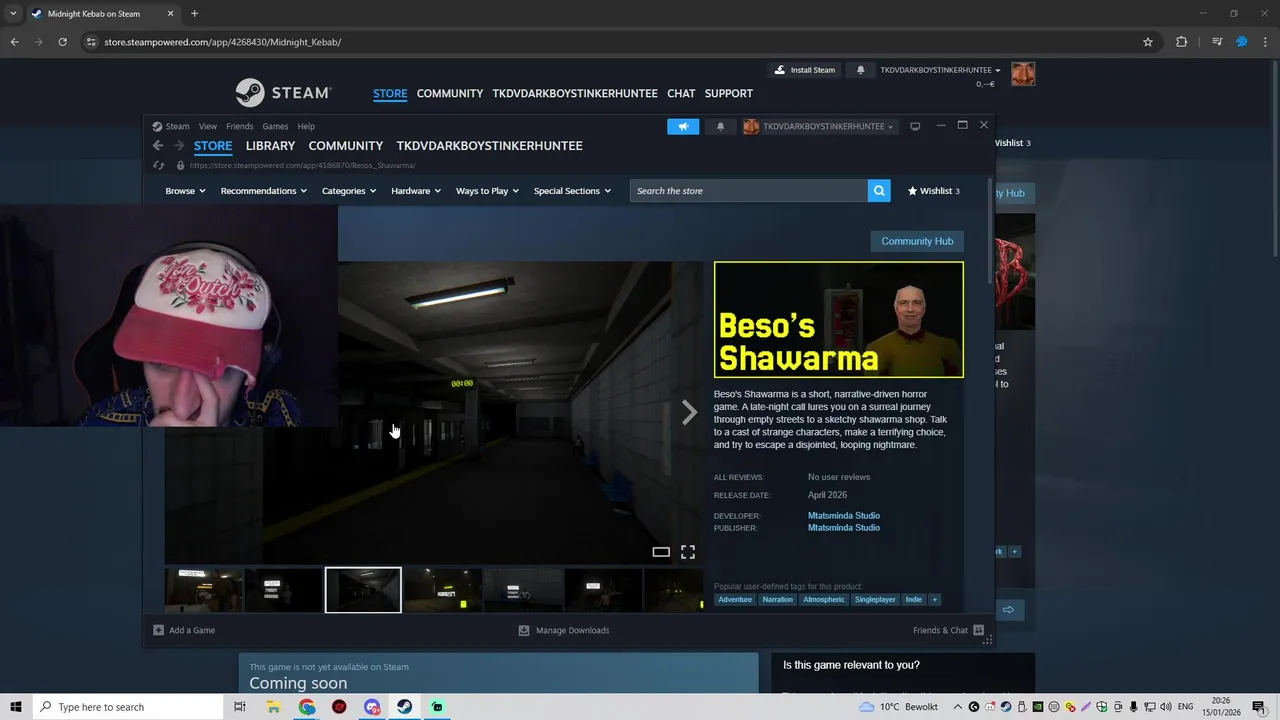Open Friends & Chat icon in Steam client
This screenshot has width=1280, height=720.
coord(978,630)
